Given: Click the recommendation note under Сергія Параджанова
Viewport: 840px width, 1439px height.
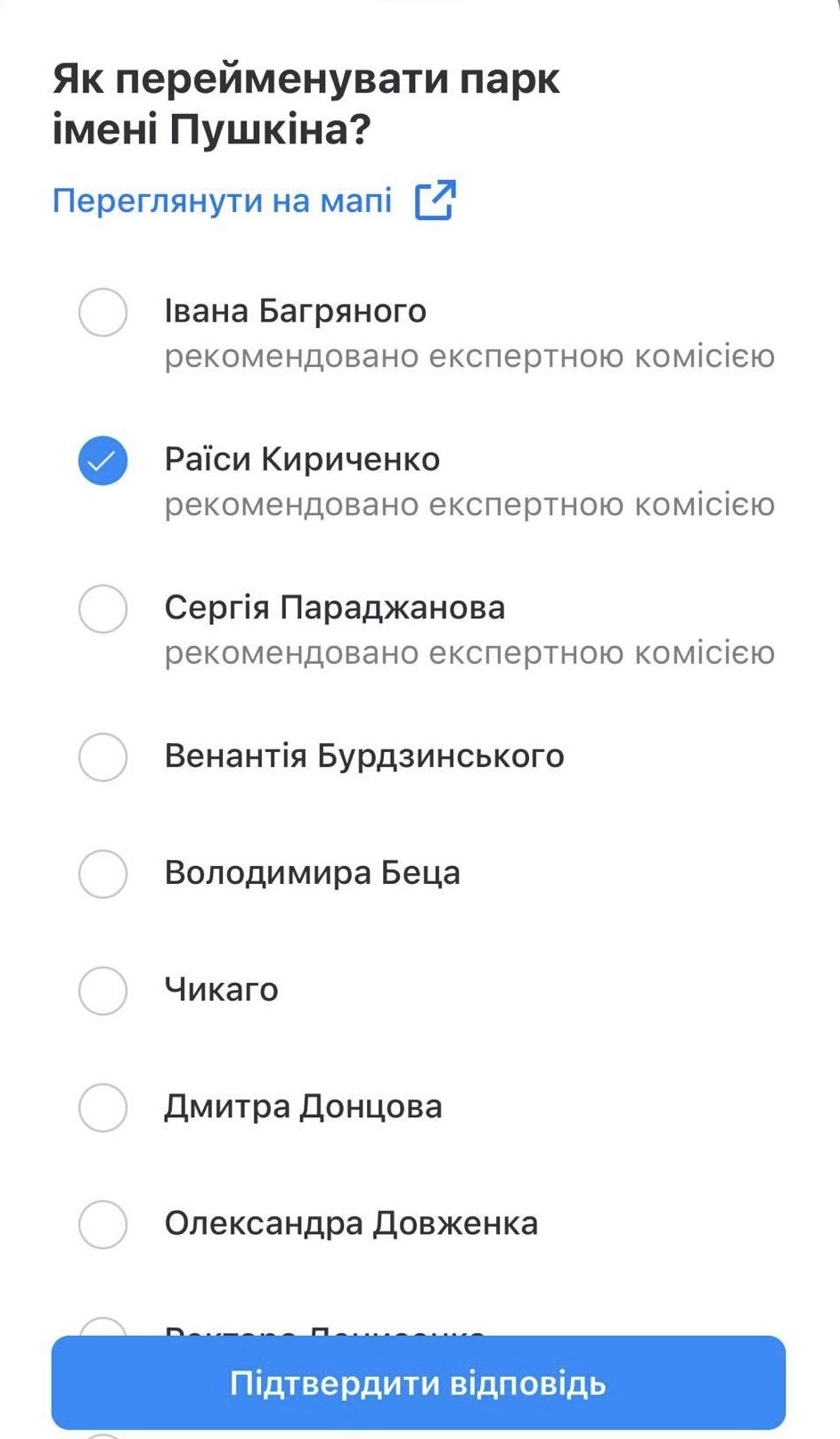Looking at the screenshot, I should point(469,653).
